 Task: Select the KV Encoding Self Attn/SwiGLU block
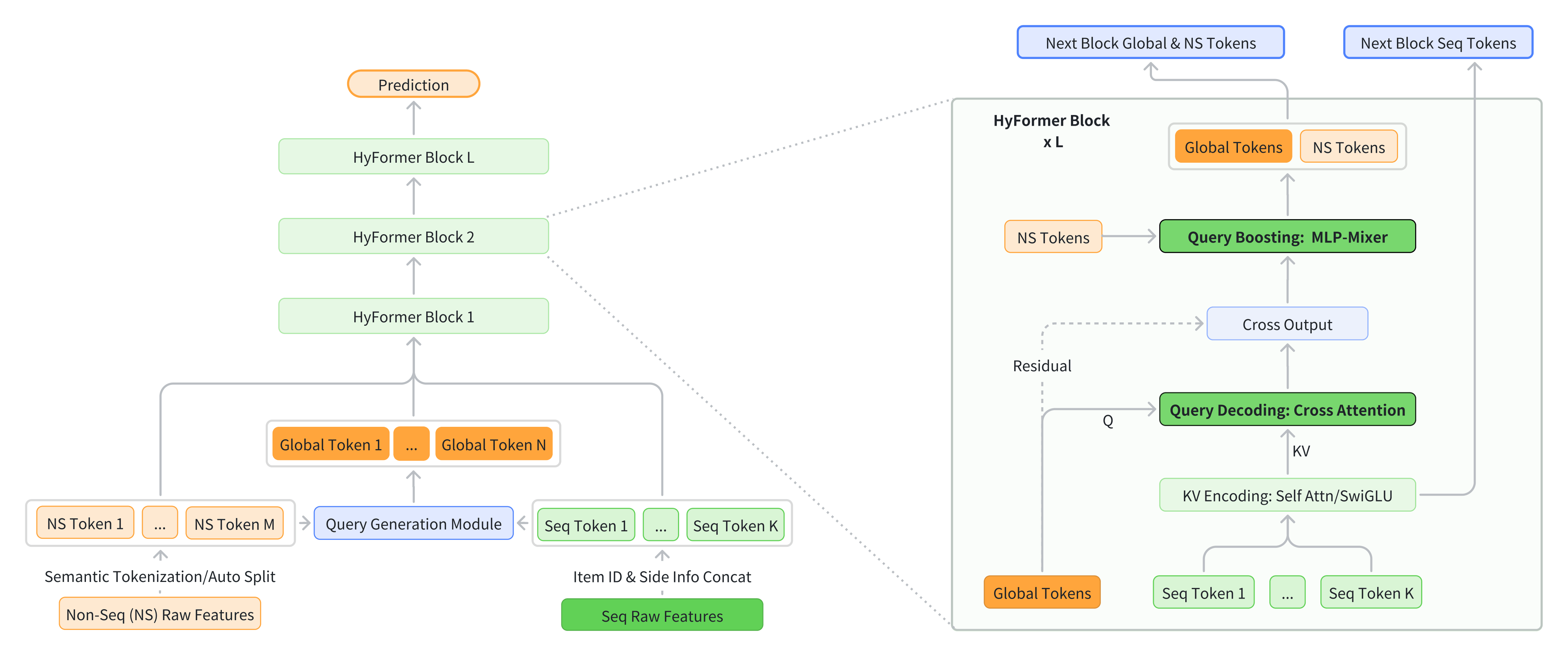pos(1287,495)
